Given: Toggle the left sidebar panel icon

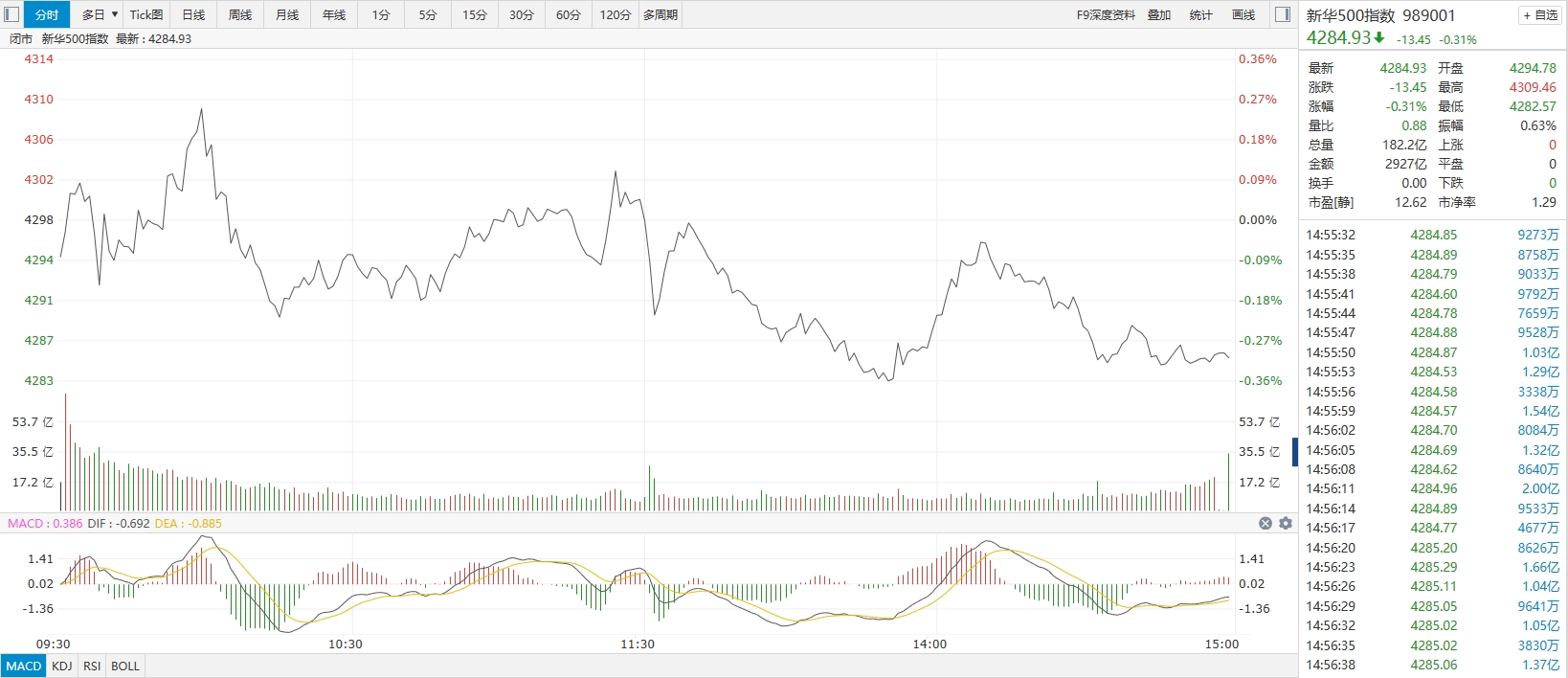Looking at the screenshot, I should click(11, 14).
